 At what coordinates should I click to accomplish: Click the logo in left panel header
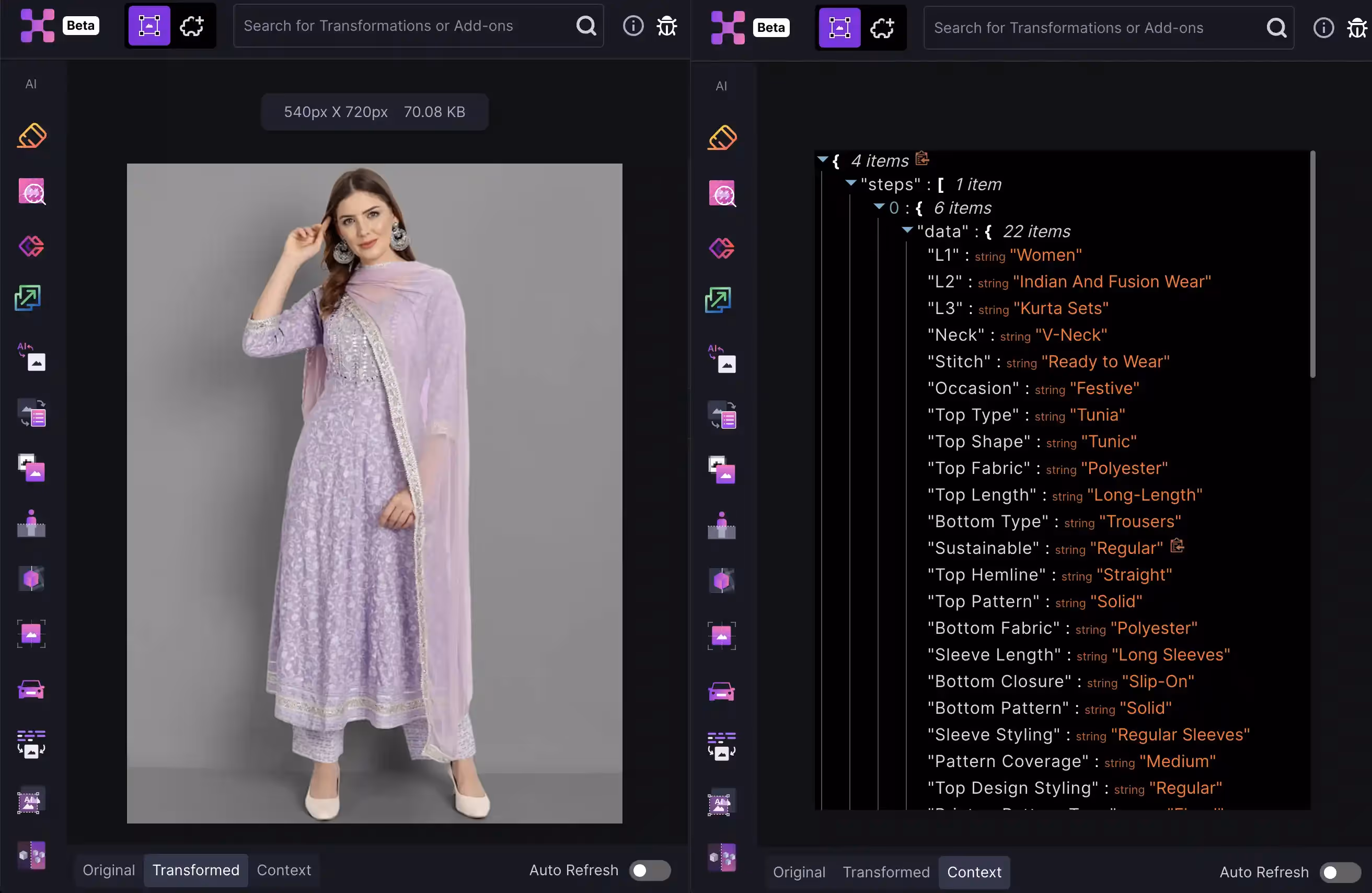(x=38, y=26)
